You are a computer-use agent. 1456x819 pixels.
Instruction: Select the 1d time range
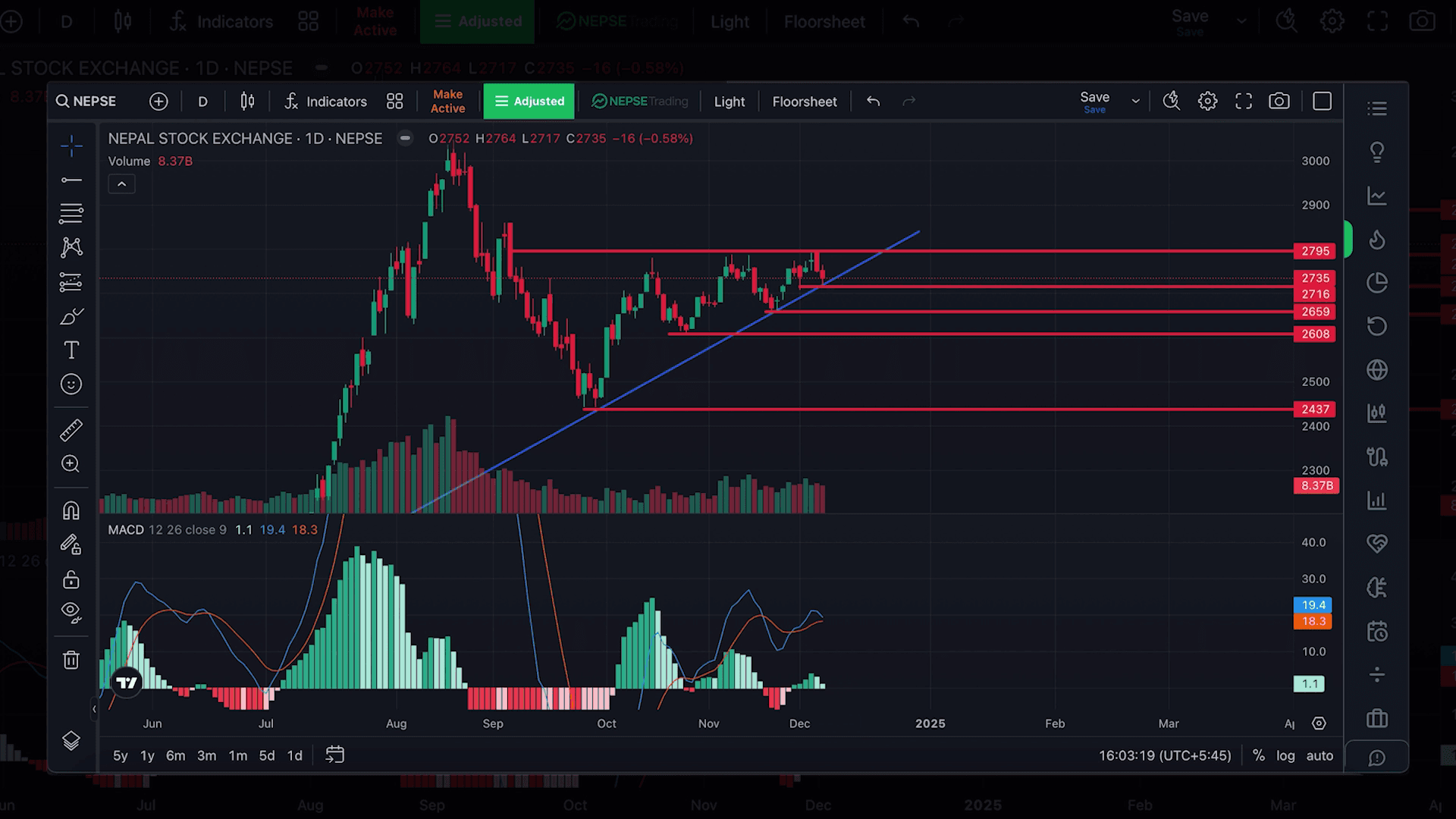pyautogui.click(x=295, y=756)
